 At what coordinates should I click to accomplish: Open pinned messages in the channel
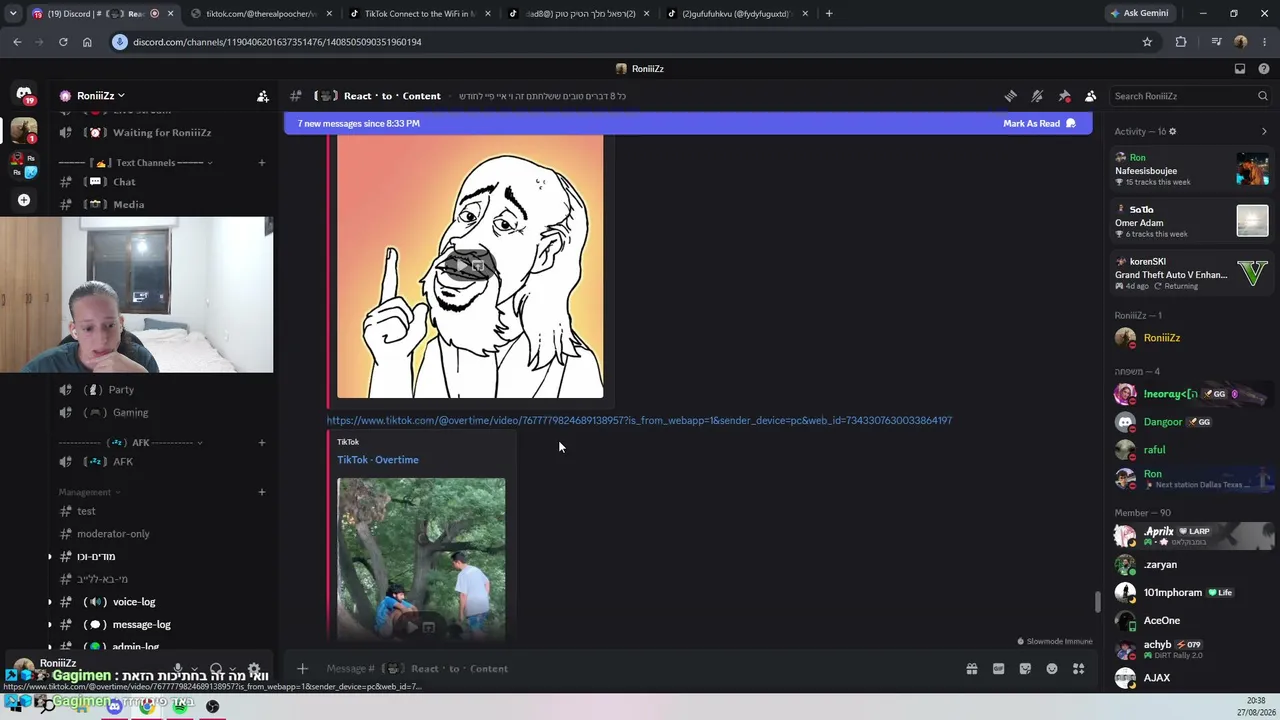point(1064,96)
